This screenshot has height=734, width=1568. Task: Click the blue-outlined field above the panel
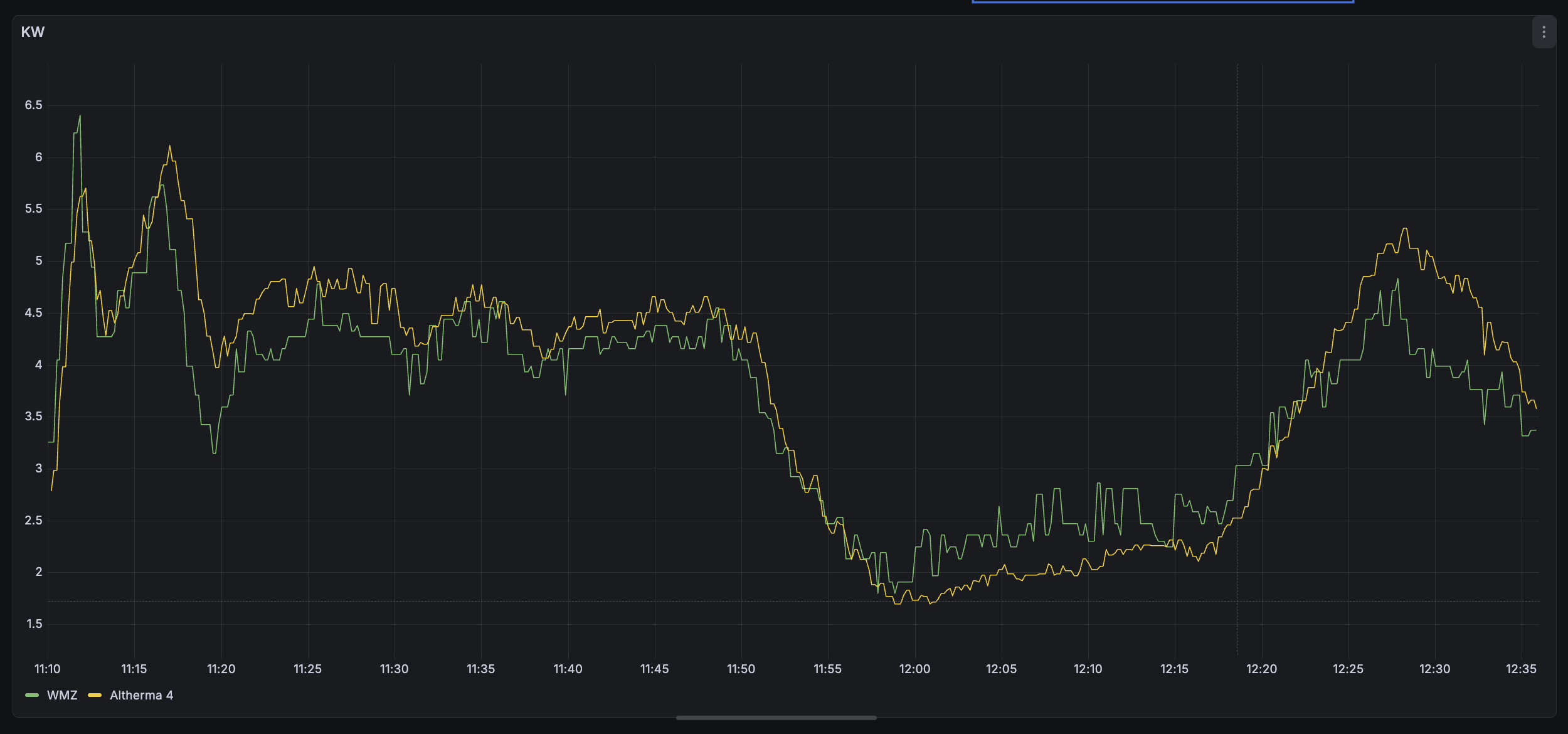(x=1162, y=2)
